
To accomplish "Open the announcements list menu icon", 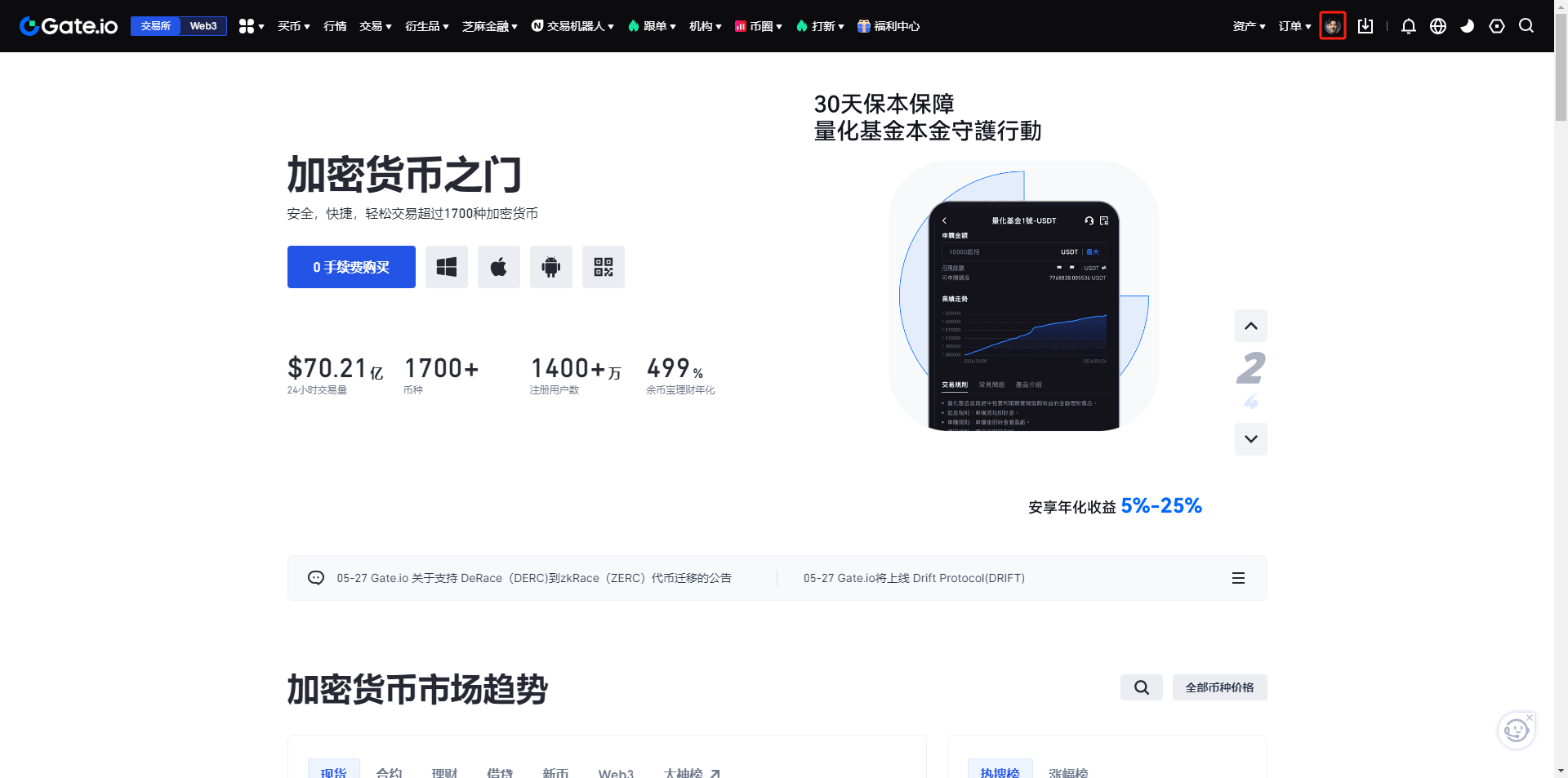I will click(1238, 578).
